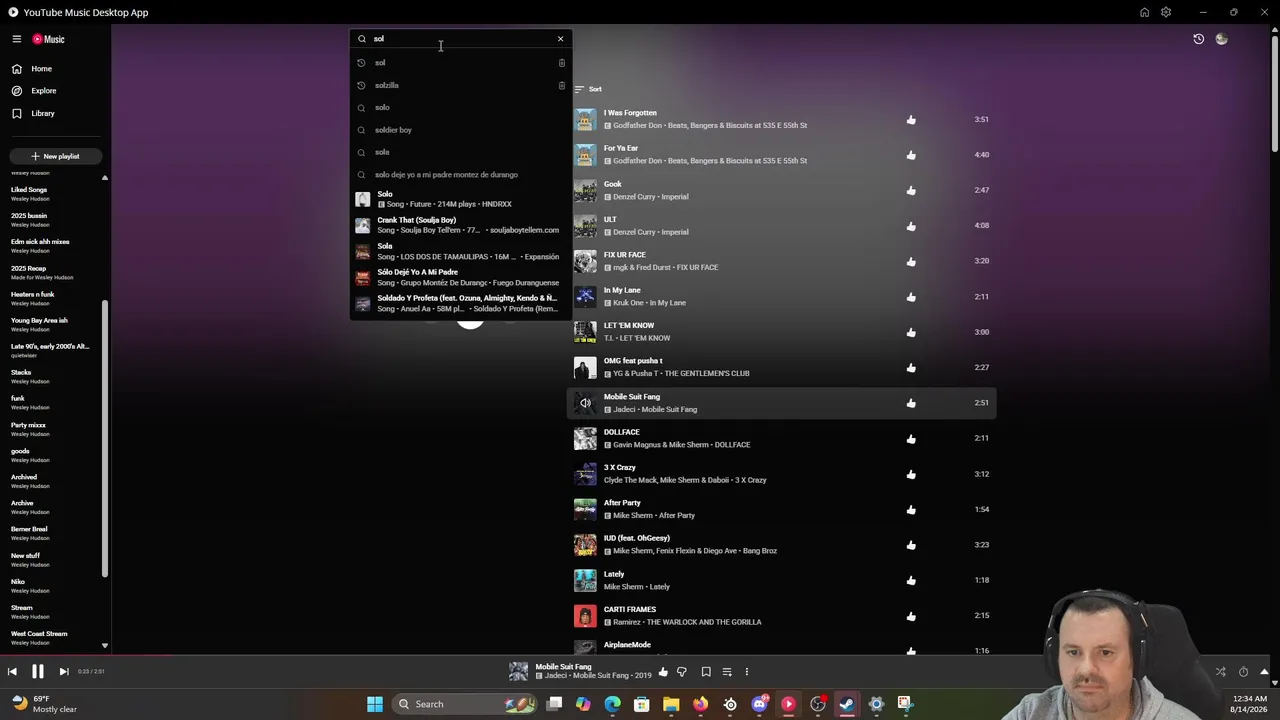Open the weather widget showing 69°F

(45, 704)
